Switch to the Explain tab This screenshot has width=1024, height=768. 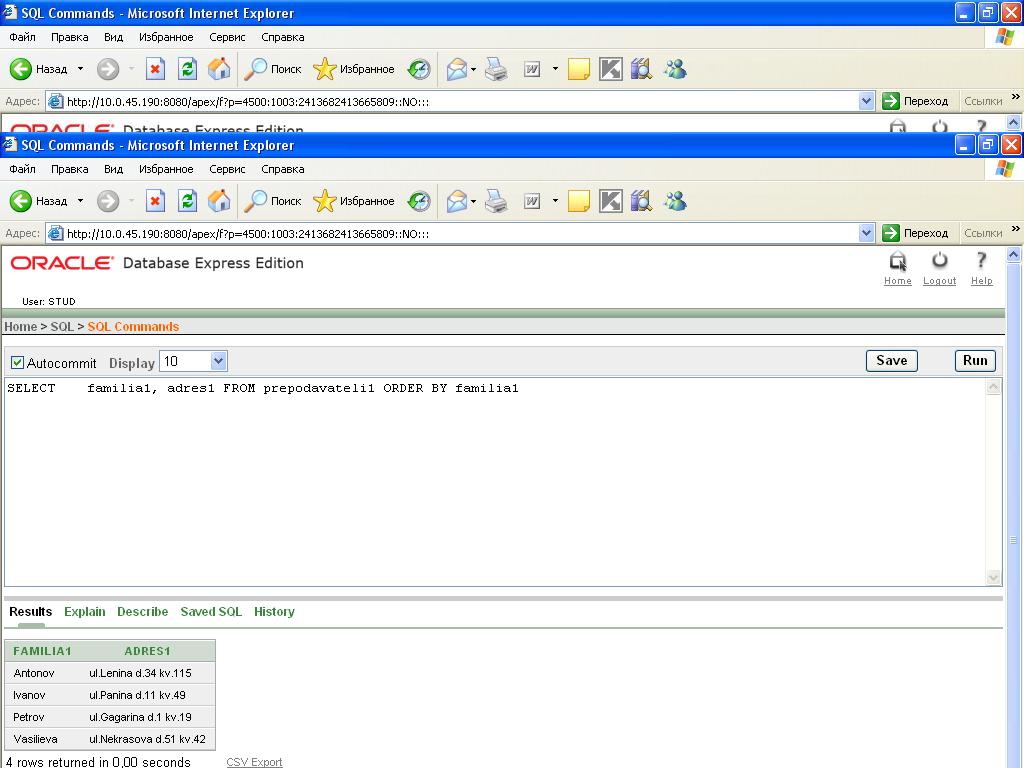pos(85,612)
